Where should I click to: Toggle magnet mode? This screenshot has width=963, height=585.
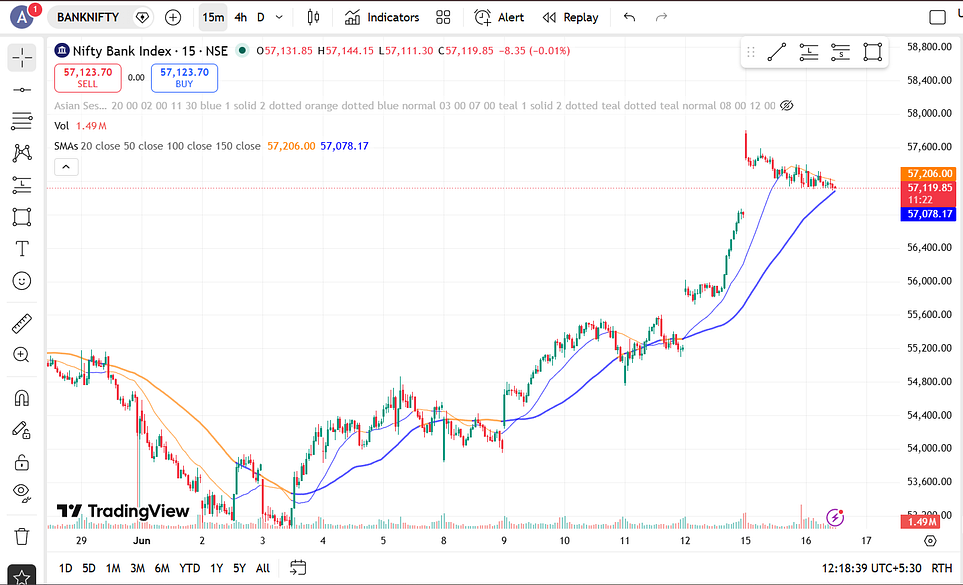(x=22, y=398)
